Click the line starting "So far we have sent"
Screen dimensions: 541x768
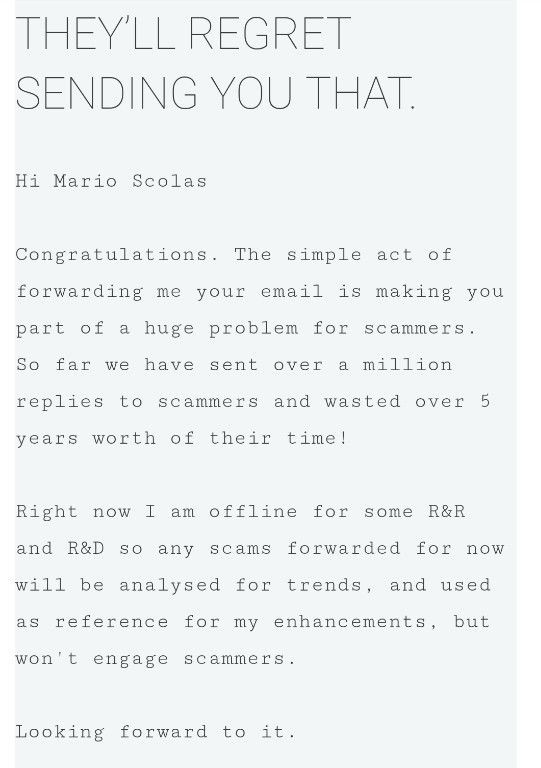click(x=234, y=365)
